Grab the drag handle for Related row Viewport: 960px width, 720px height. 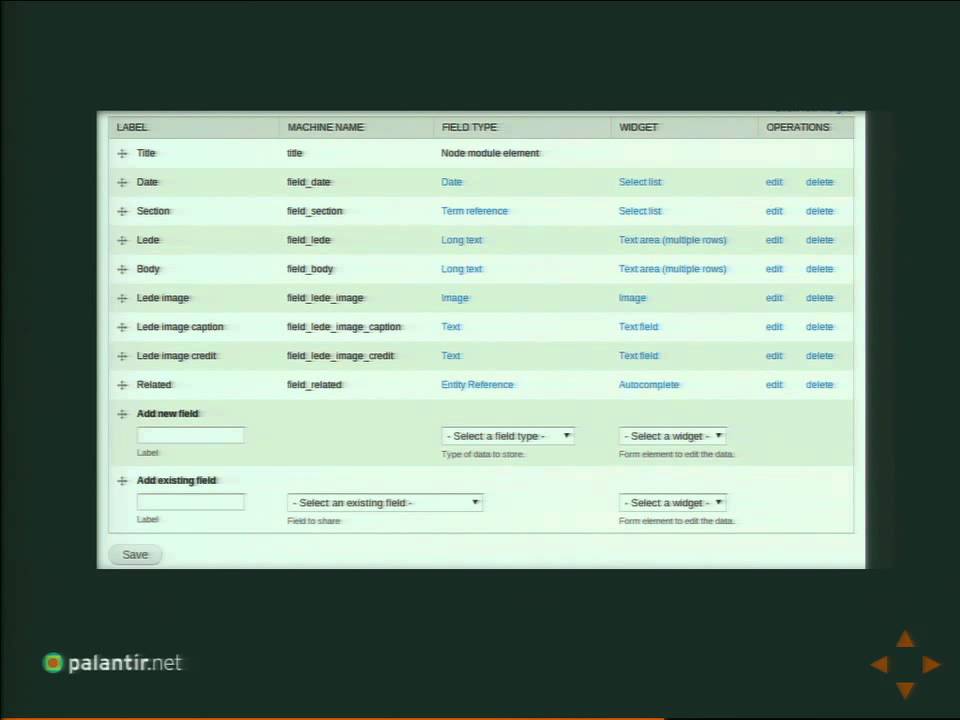tap(122, 385)
